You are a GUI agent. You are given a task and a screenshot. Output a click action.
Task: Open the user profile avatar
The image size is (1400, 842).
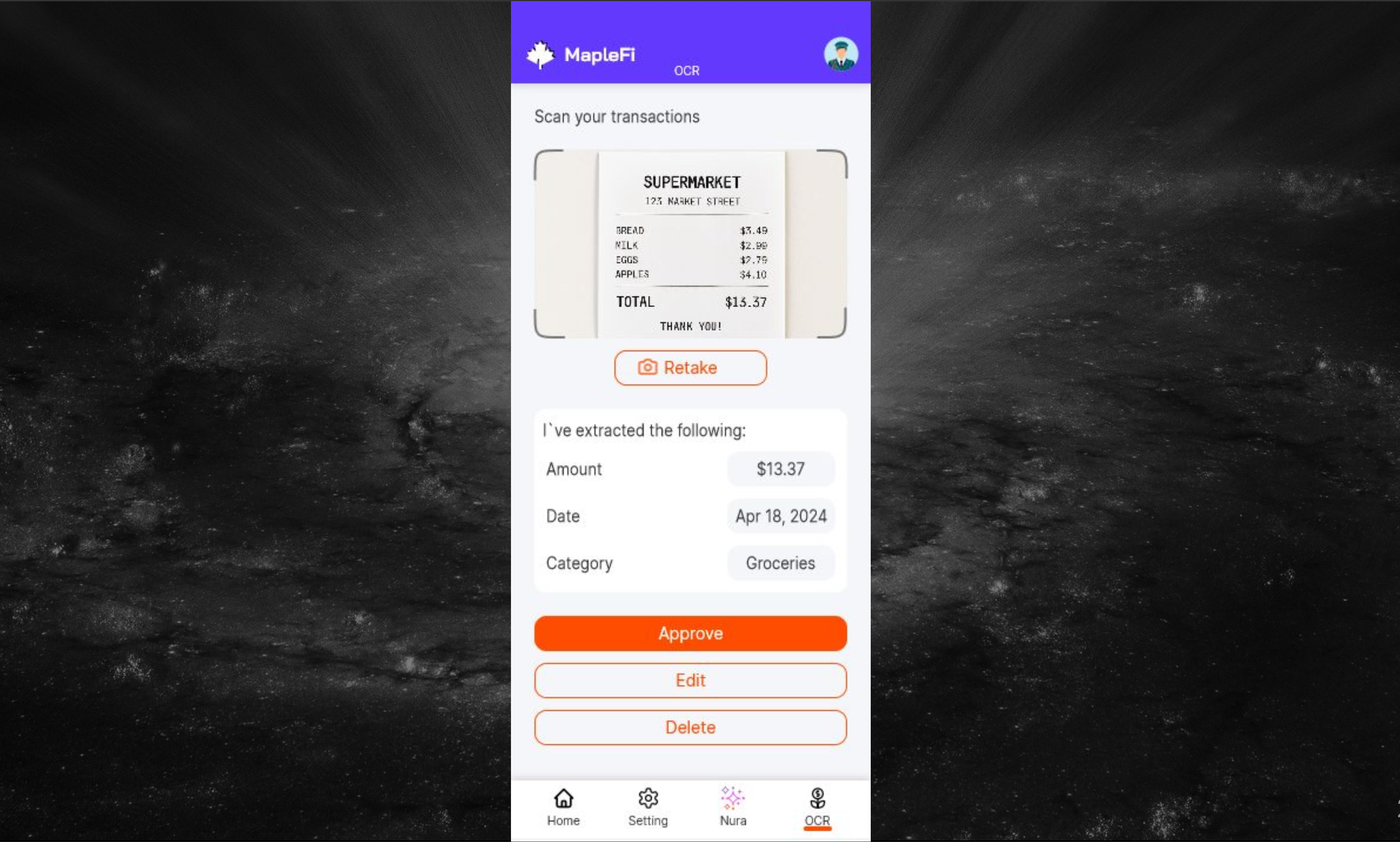point(841,54)
